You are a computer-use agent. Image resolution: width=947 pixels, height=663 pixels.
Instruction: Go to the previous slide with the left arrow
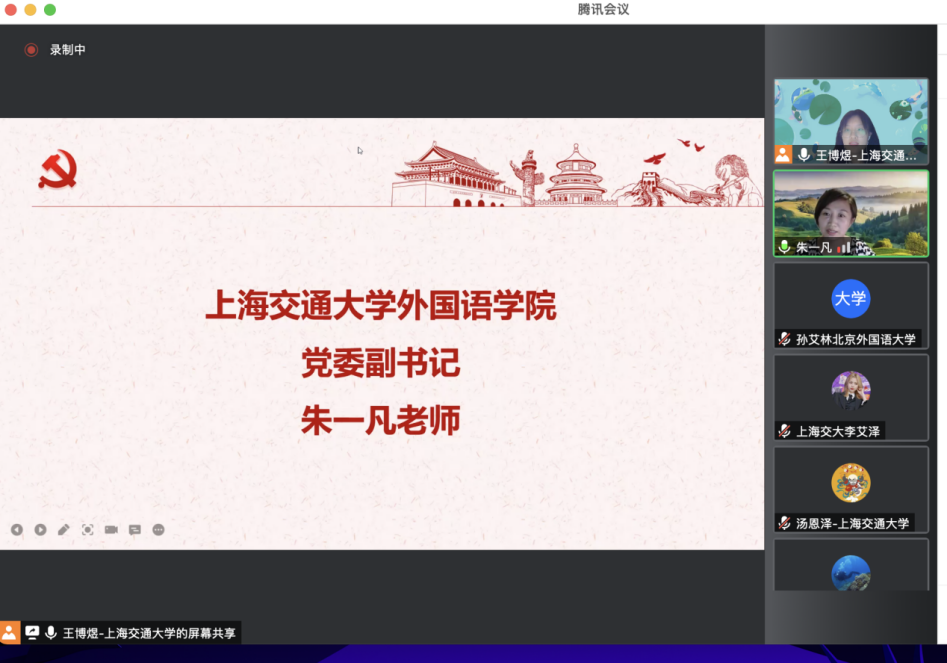click(17, 530)
